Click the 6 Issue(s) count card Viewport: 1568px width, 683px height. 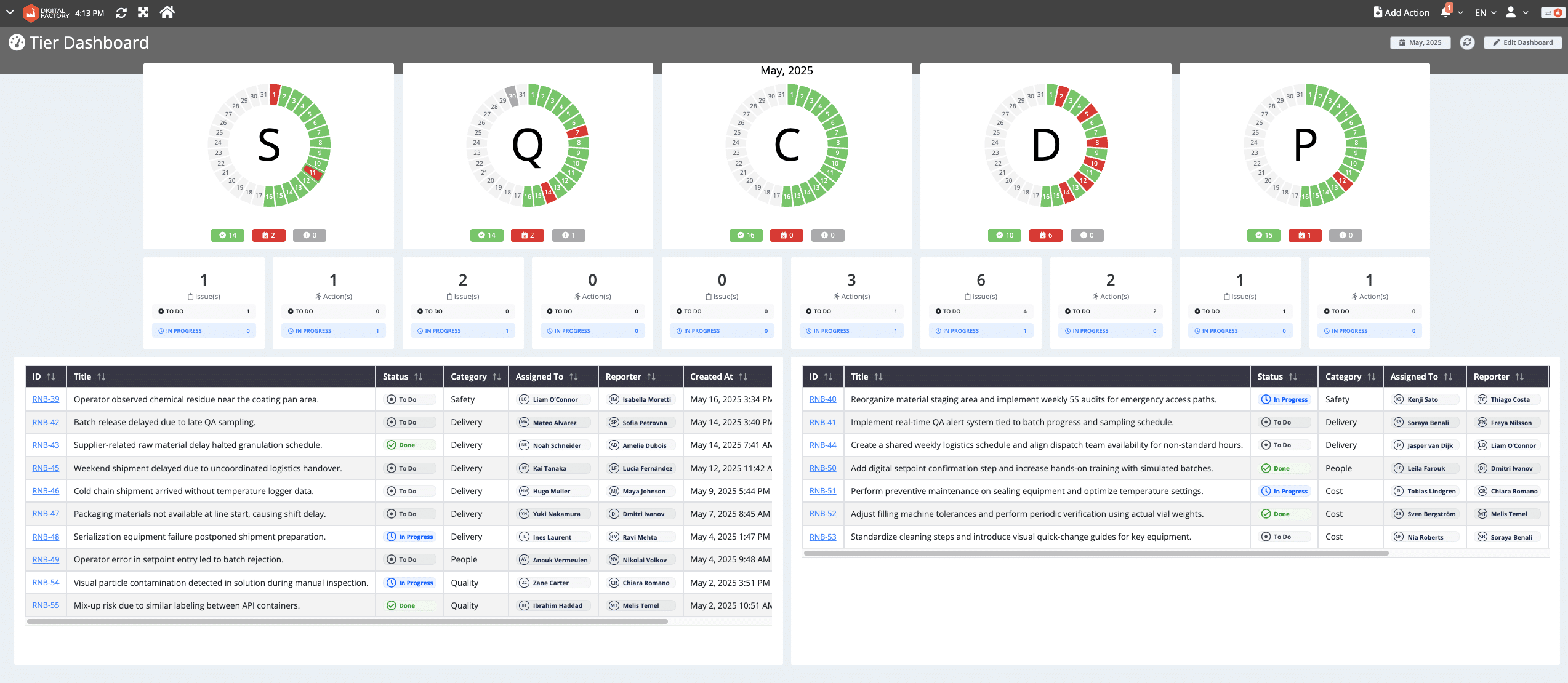click(x=981, y=303)
